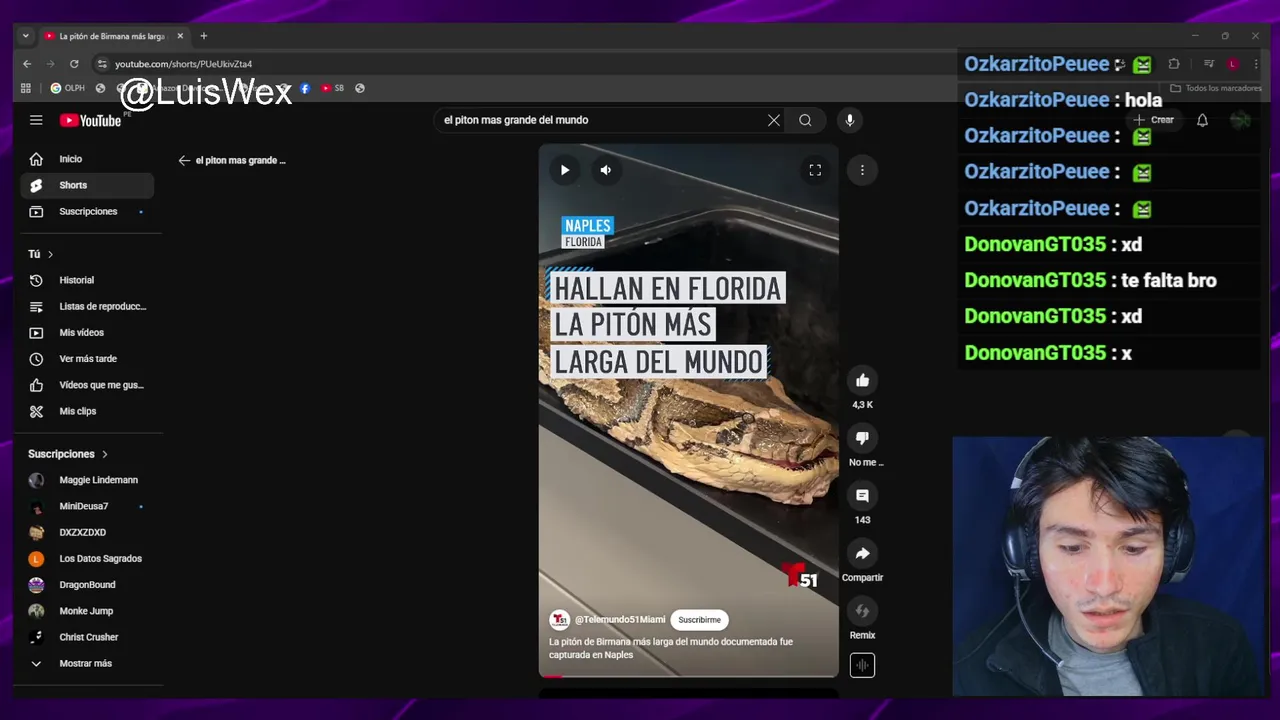Image resolution: width=1280 pixels, height=720 pixels.
Task: Open Monke Jump channel subscription
Action: point(87,610)
